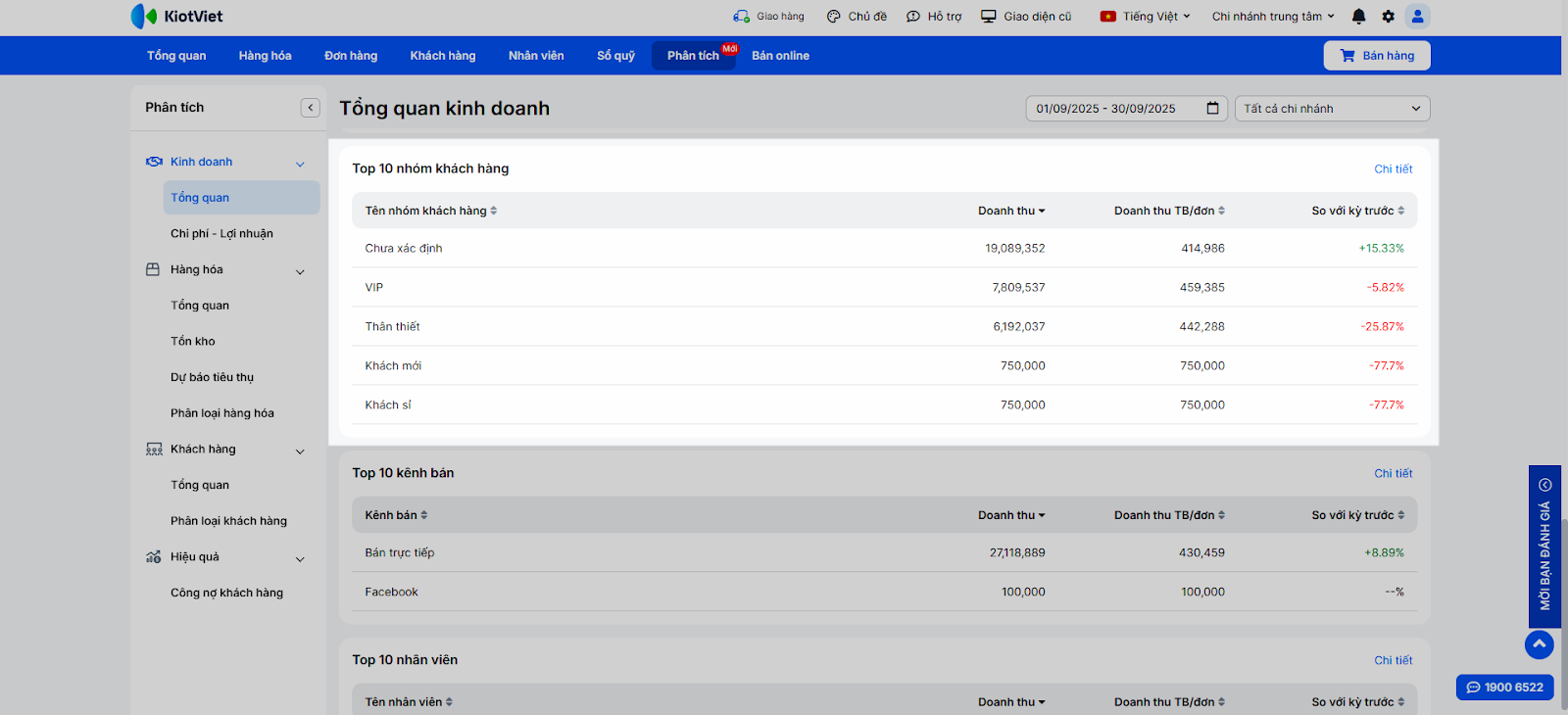This screenshot has height=715, width=1568.
Task: Select Dự báo tiêu thụ in sidebar
Action: point(213,377)
